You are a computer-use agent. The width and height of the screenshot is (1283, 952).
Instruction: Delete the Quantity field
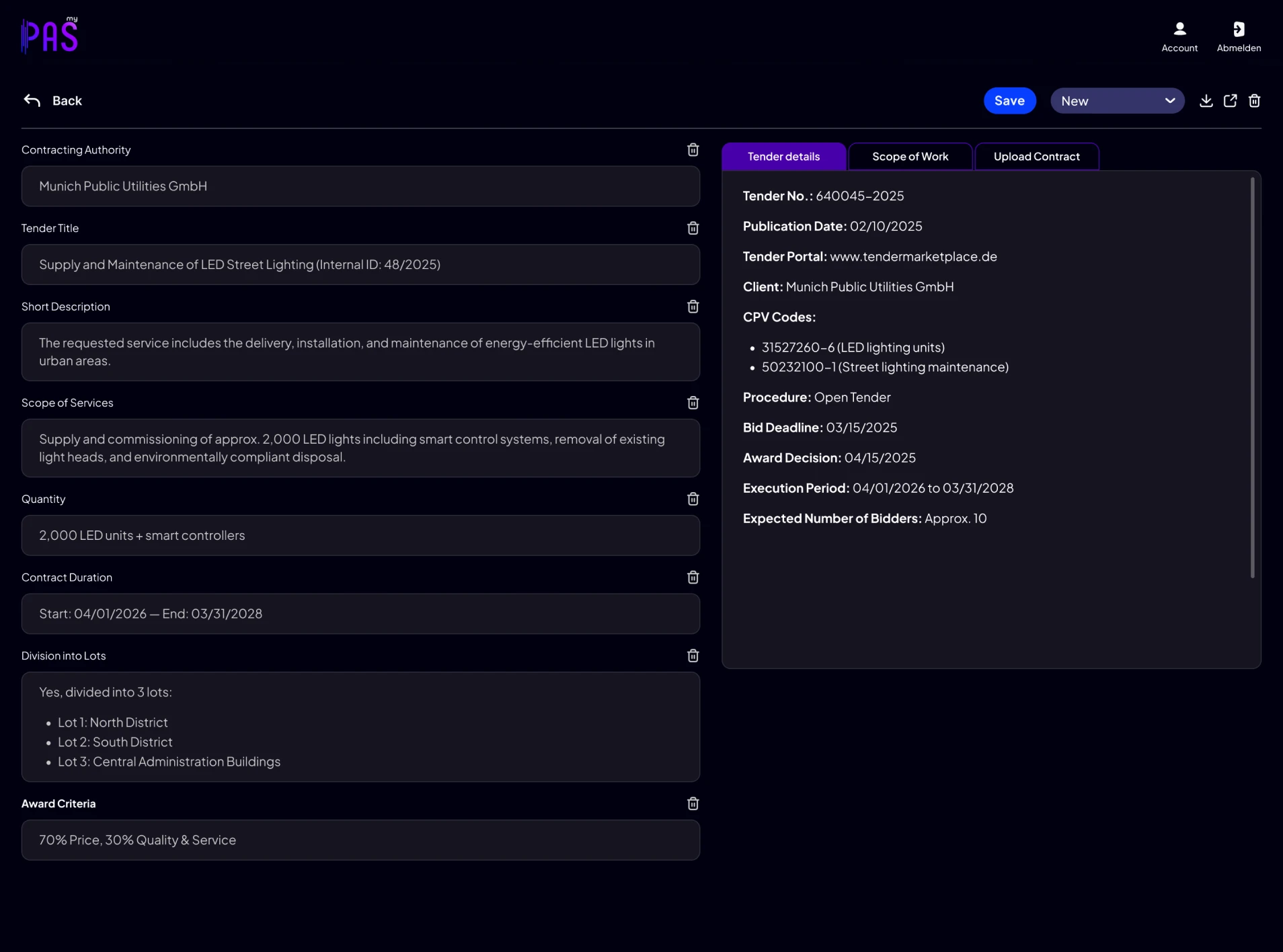tap(693, 499)
